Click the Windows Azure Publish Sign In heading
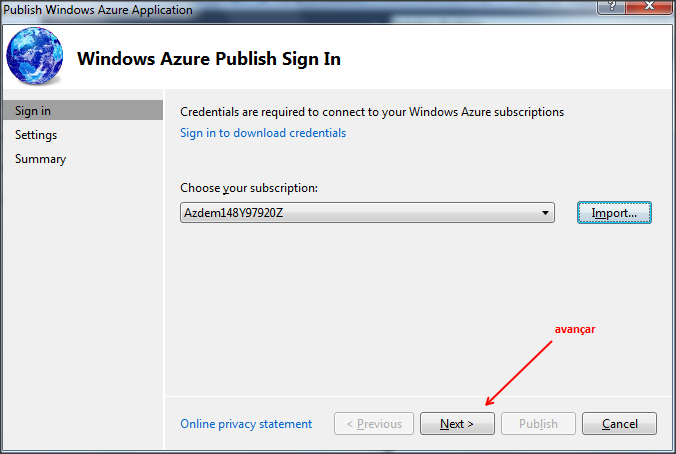 coord(209,59)
